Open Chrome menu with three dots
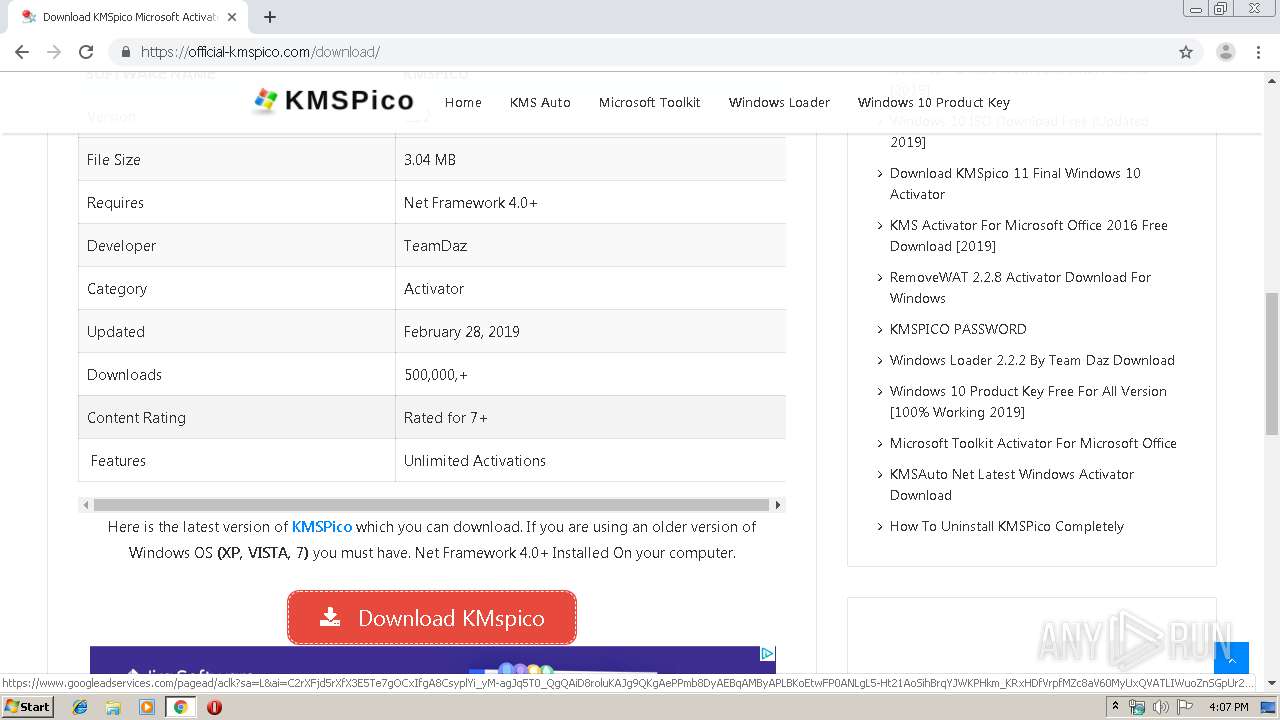The width and height of the screenshot is (1280, 720). tap(1258, 52)
